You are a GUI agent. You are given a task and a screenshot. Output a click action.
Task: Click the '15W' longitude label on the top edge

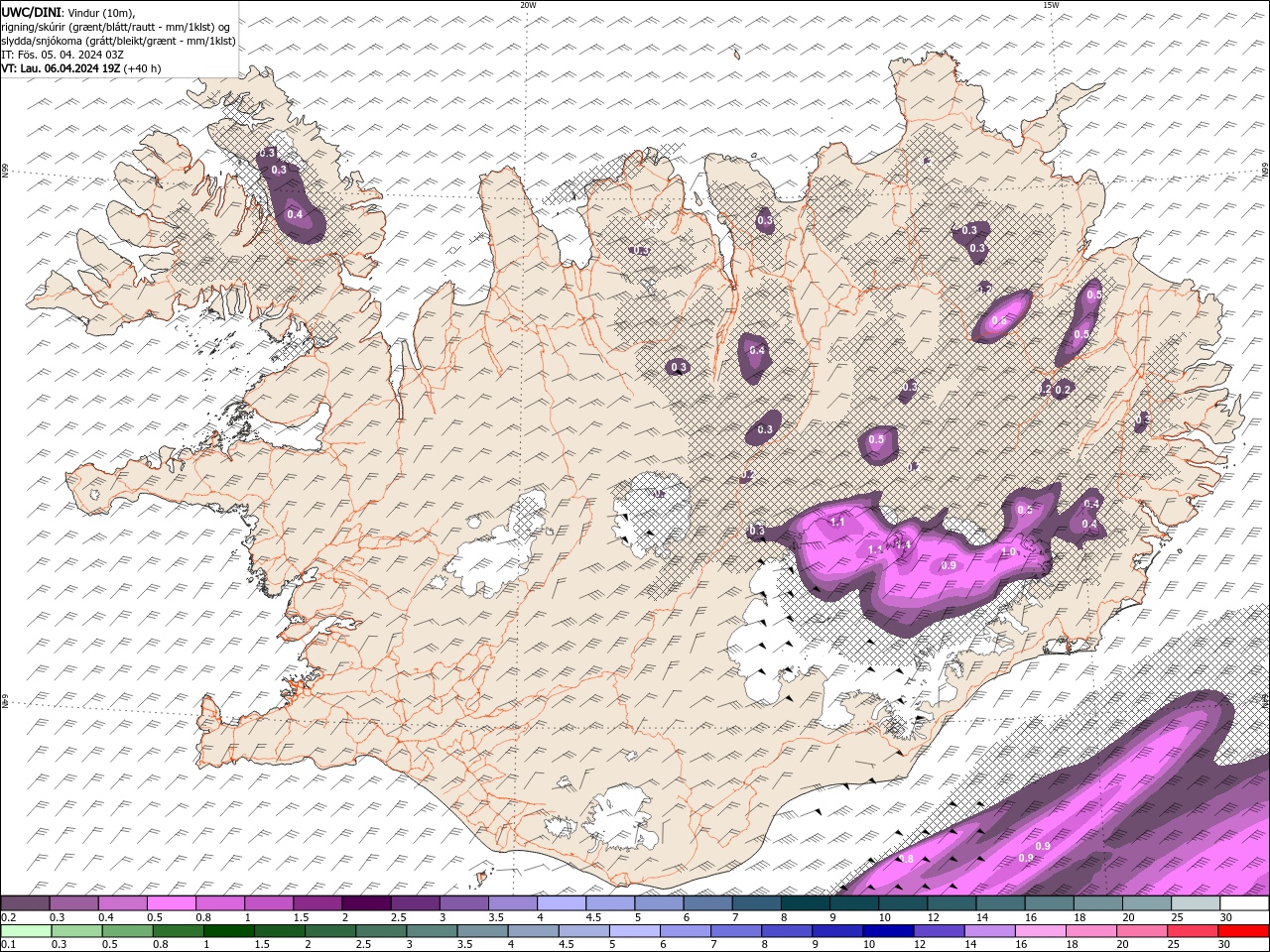click(1051, 5)
